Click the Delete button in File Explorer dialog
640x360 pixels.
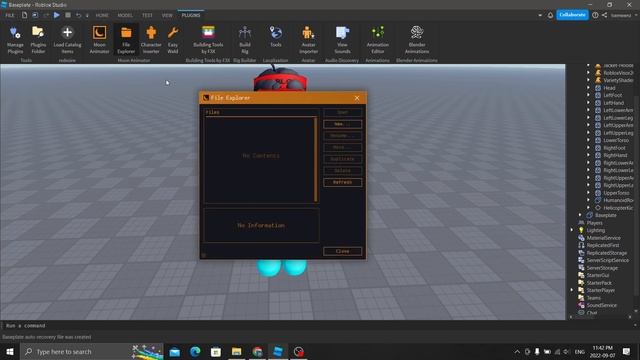coord(342,171)
